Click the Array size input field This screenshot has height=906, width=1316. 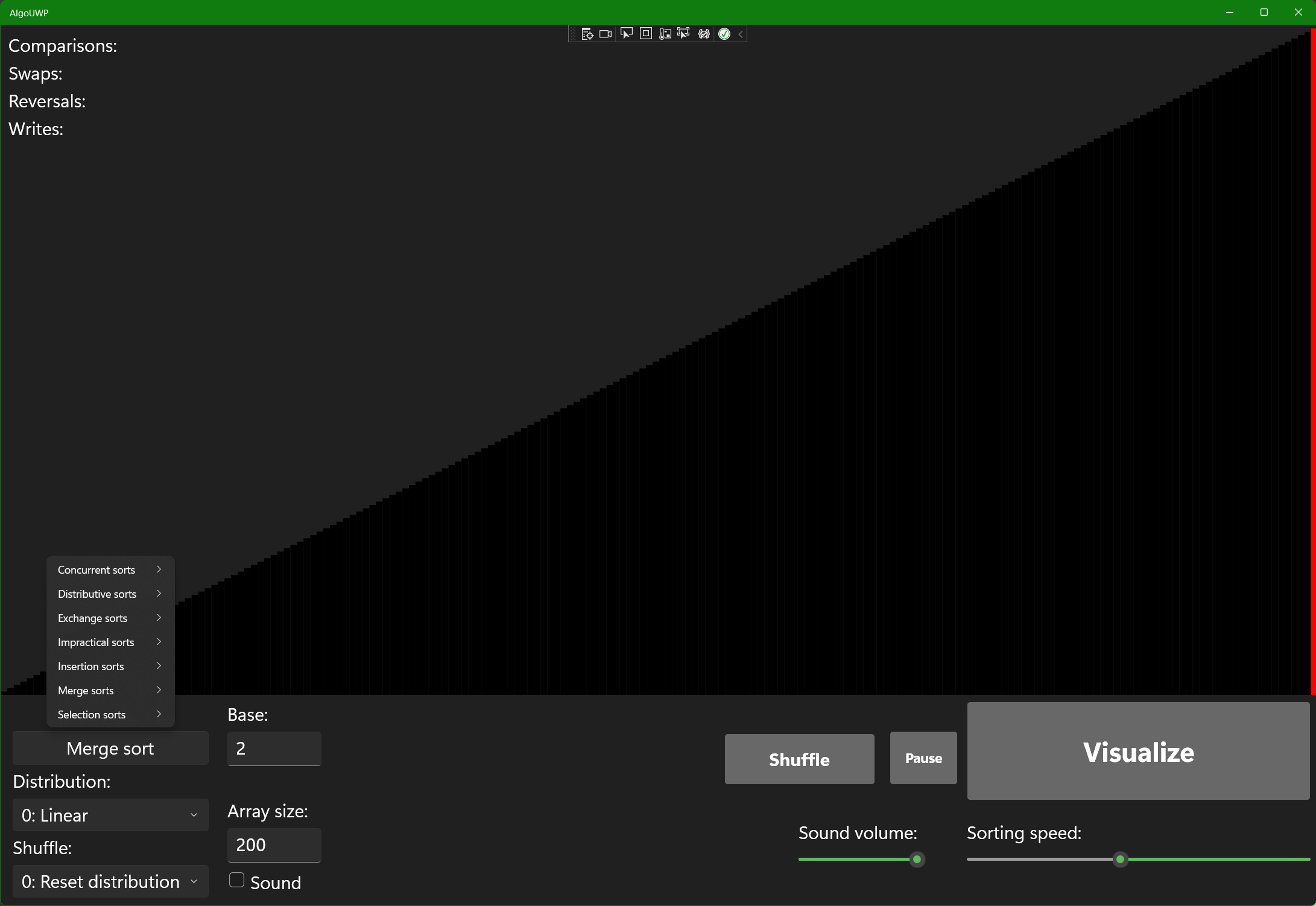tap(274, 844)
